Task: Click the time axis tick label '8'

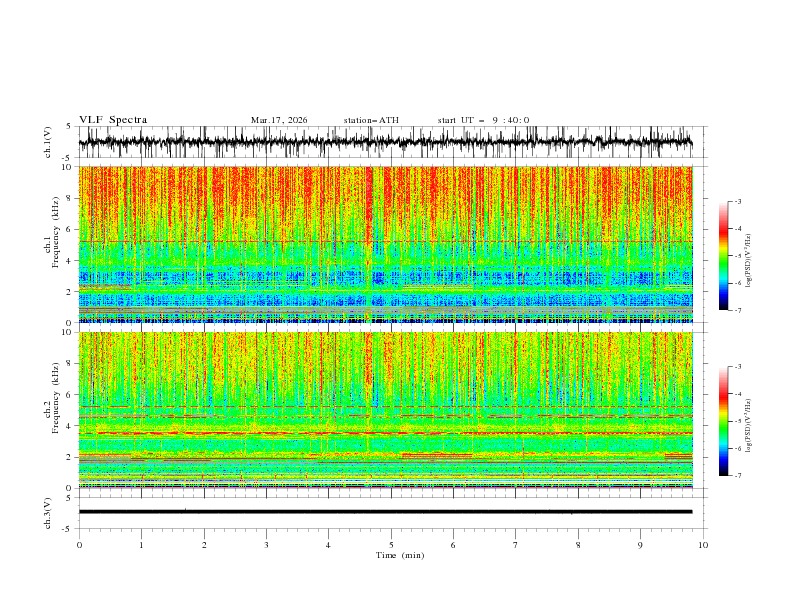Action: [578, 545]
